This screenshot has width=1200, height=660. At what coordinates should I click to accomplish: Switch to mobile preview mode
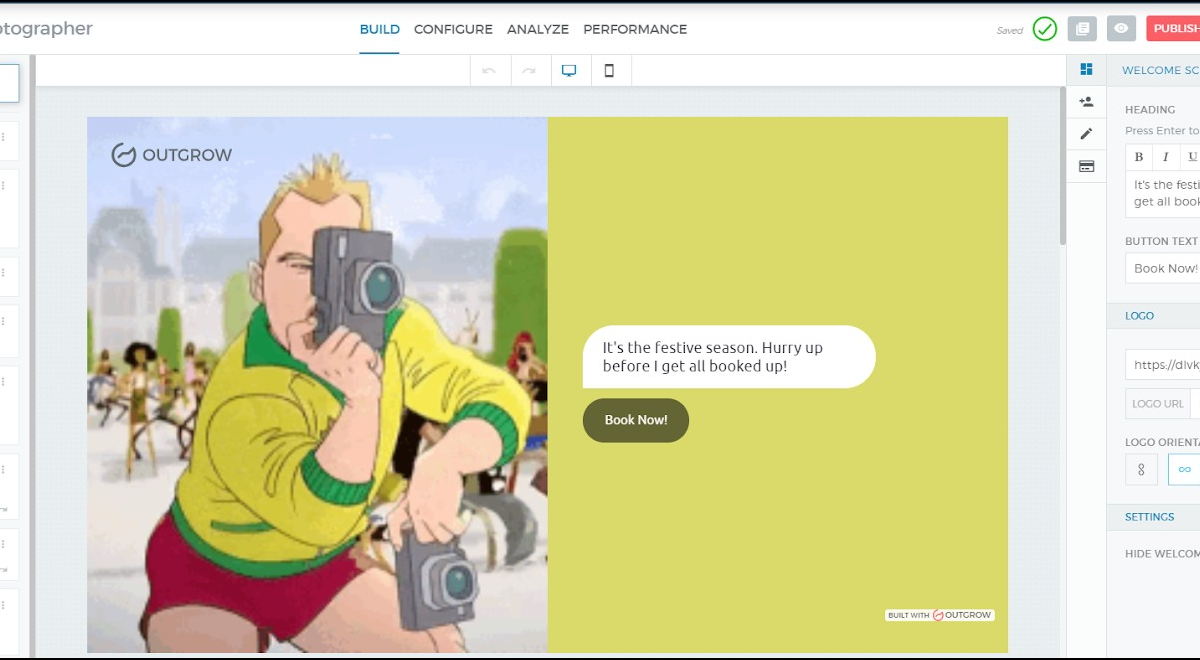[x=609, y=71]
